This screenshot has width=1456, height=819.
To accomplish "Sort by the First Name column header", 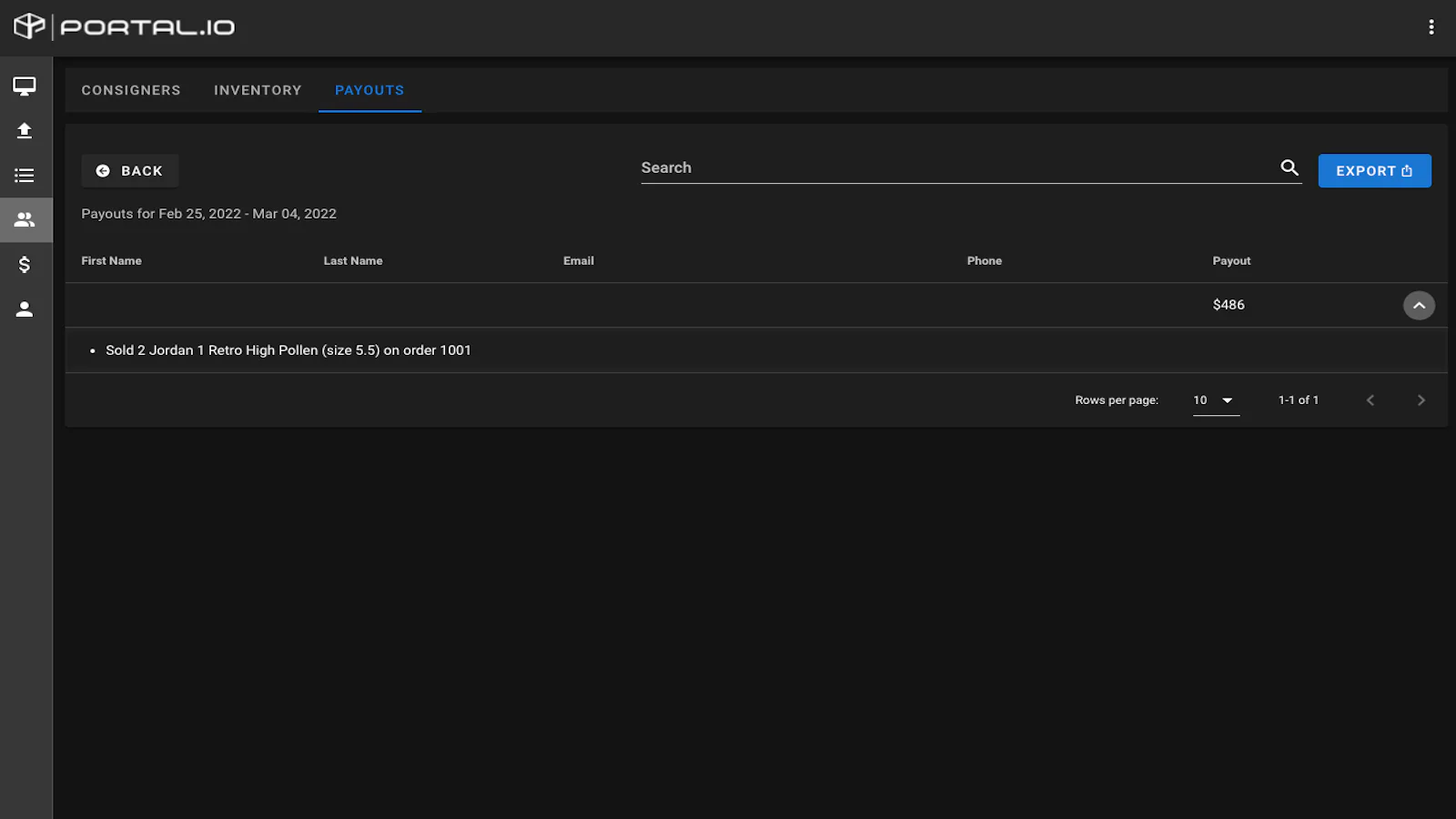I will coord(111,260).
